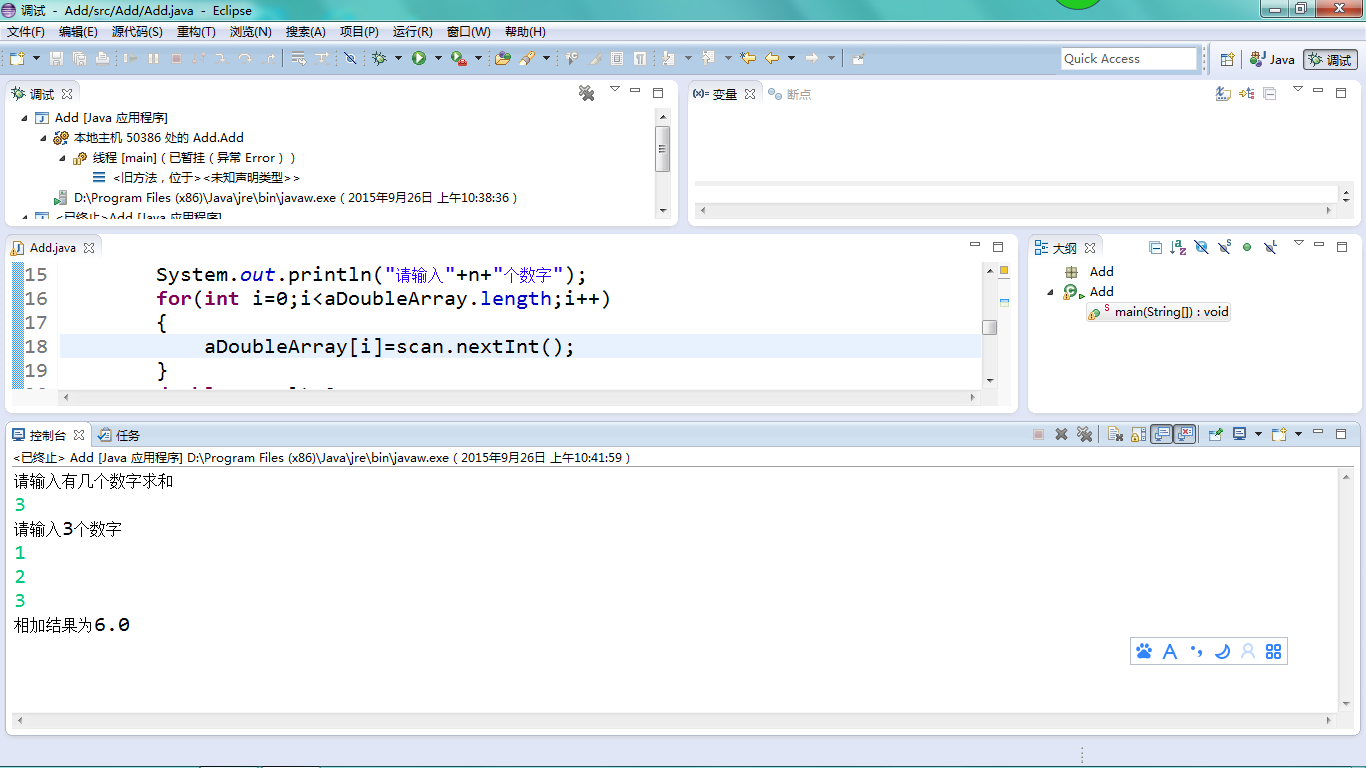This screenshot has width=1366, height=768.
Task: Toggle show console when standard error changes
Action: (x=1185, y=434)
